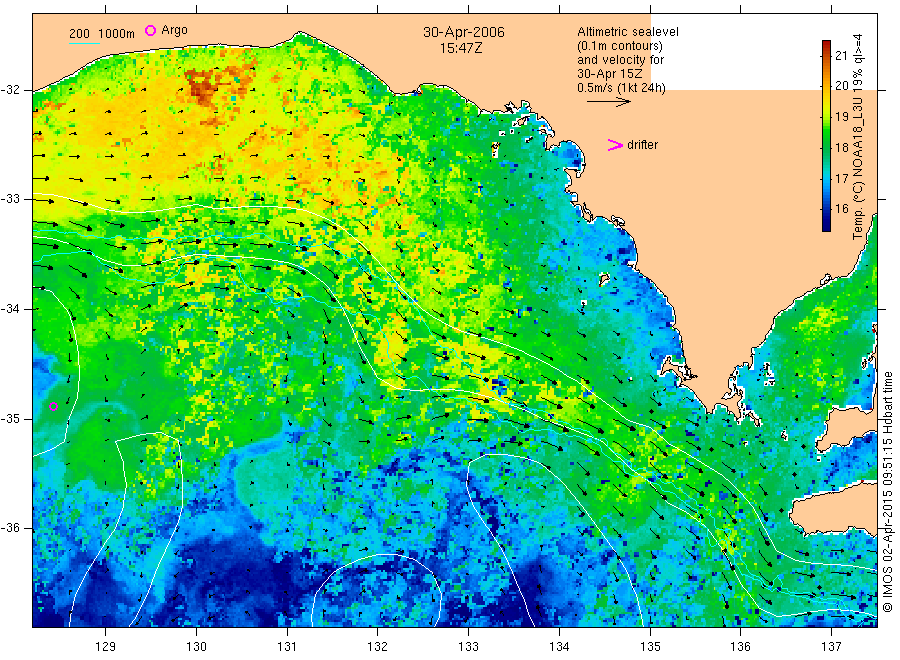Click the 137 longitude axis label

pos(832,646)
